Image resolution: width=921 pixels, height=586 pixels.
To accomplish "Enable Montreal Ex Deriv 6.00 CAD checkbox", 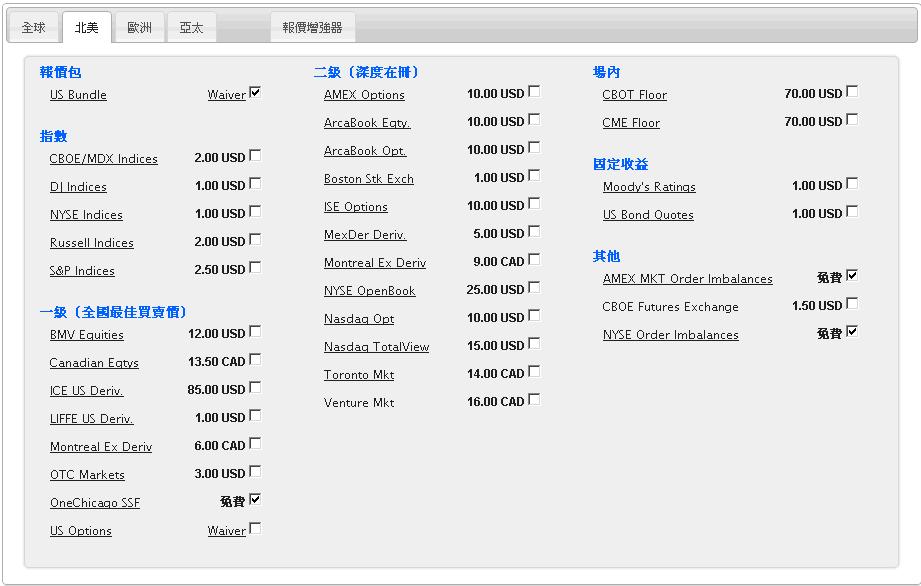I will [255, 444].
